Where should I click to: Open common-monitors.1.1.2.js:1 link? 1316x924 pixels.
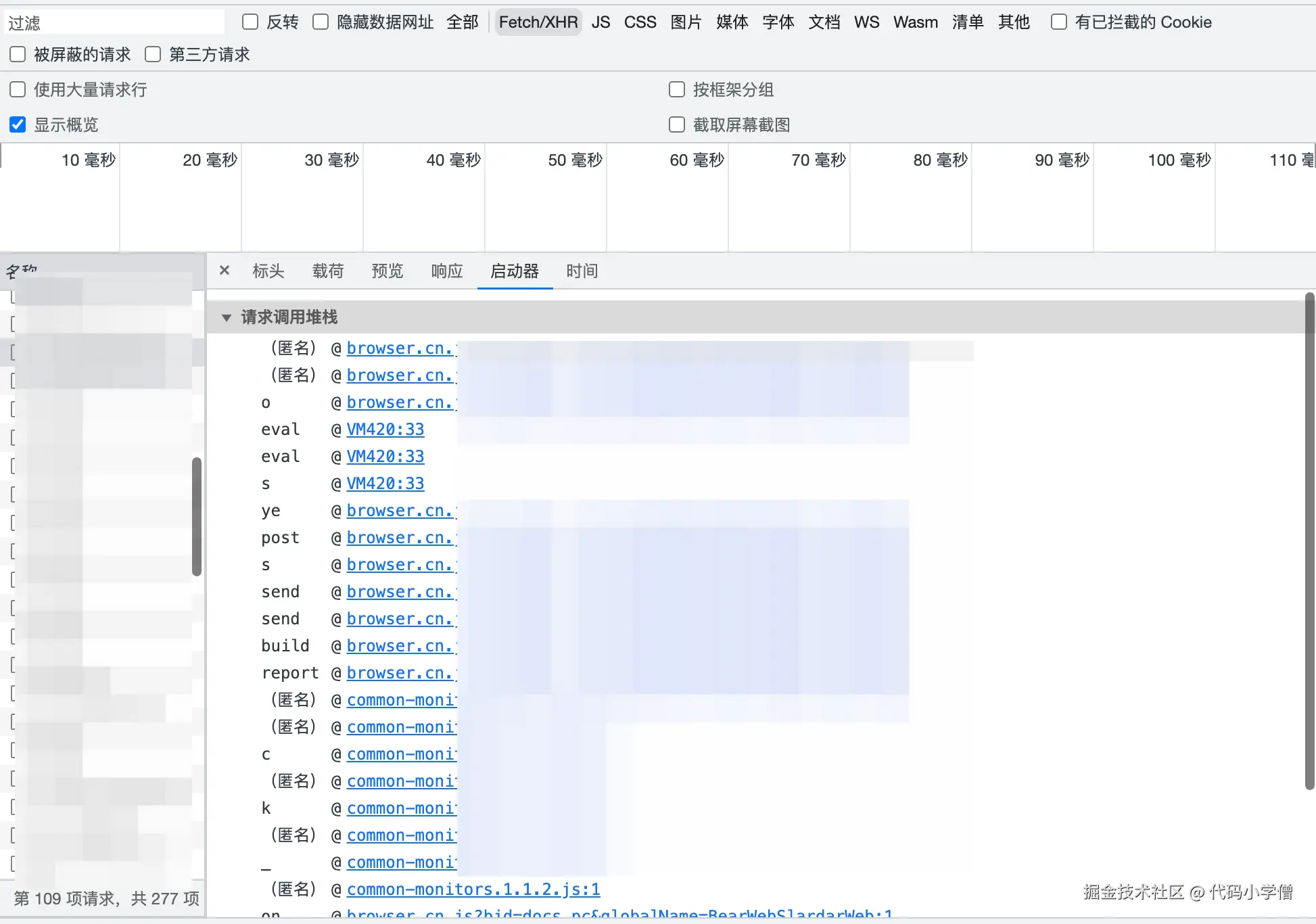[473, 890]
